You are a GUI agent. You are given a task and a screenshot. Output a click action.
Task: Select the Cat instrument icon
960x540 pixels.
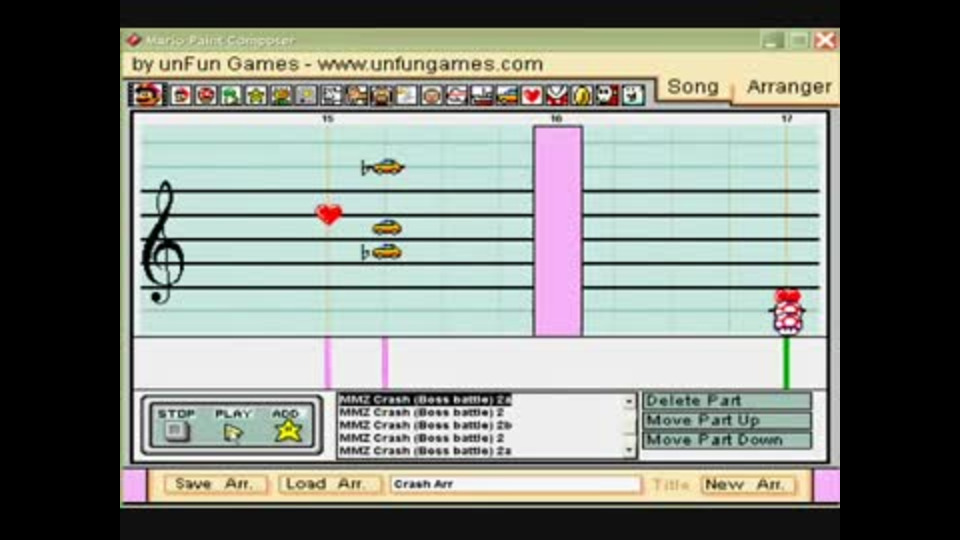pyautogui.click(x=356, y=96)
